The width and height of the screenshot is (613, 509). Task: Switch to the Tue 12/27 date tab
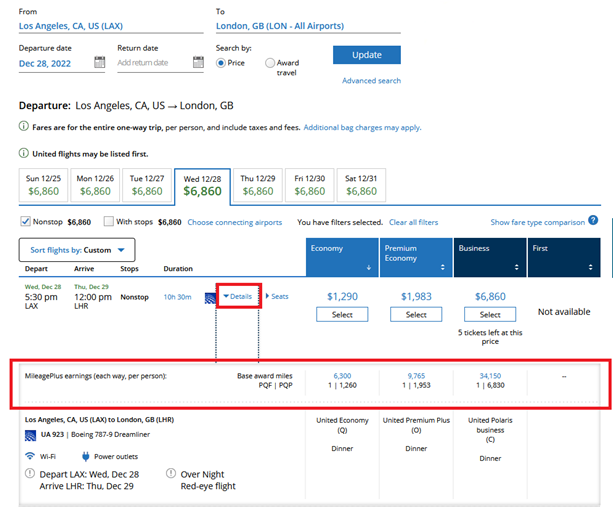click(147, 185)
